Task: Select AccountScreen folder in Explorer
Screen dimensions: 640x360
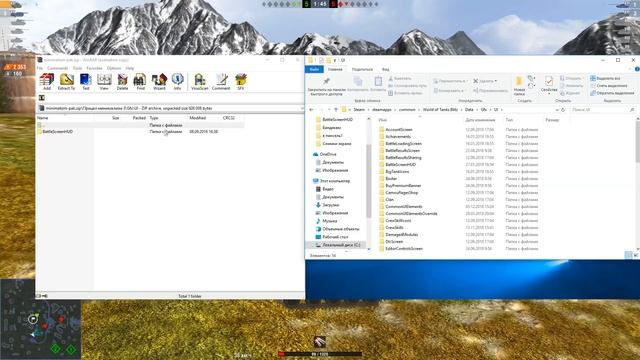Action: point(398,130)
